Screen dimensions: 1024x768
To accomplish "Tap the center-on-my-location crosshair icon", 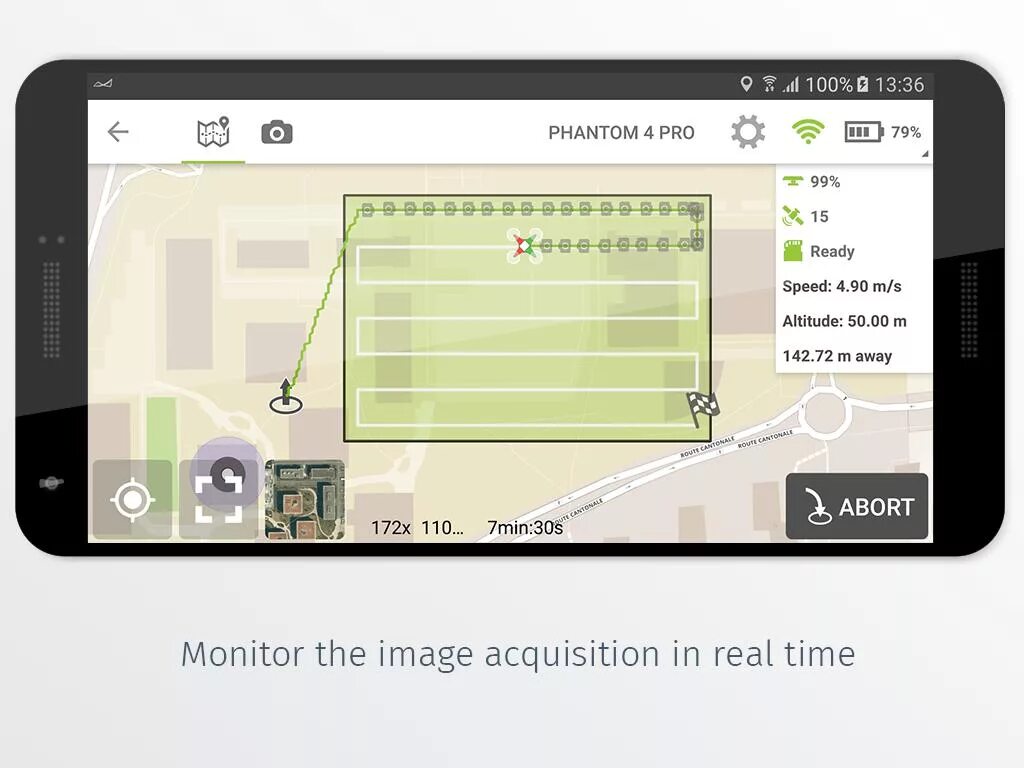I will (131, 497).
